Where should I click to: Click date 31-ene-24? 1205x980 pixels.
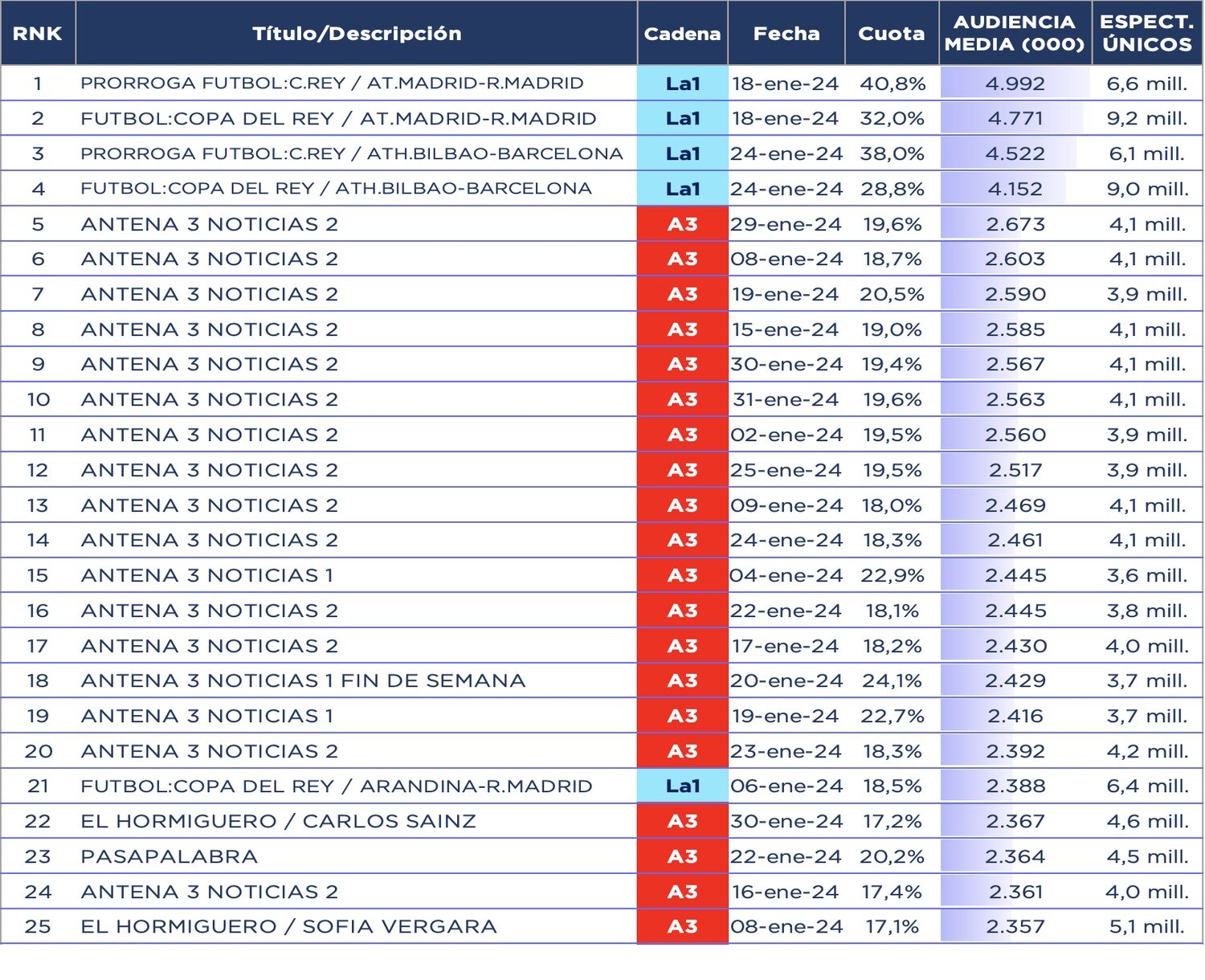(786, 399)
